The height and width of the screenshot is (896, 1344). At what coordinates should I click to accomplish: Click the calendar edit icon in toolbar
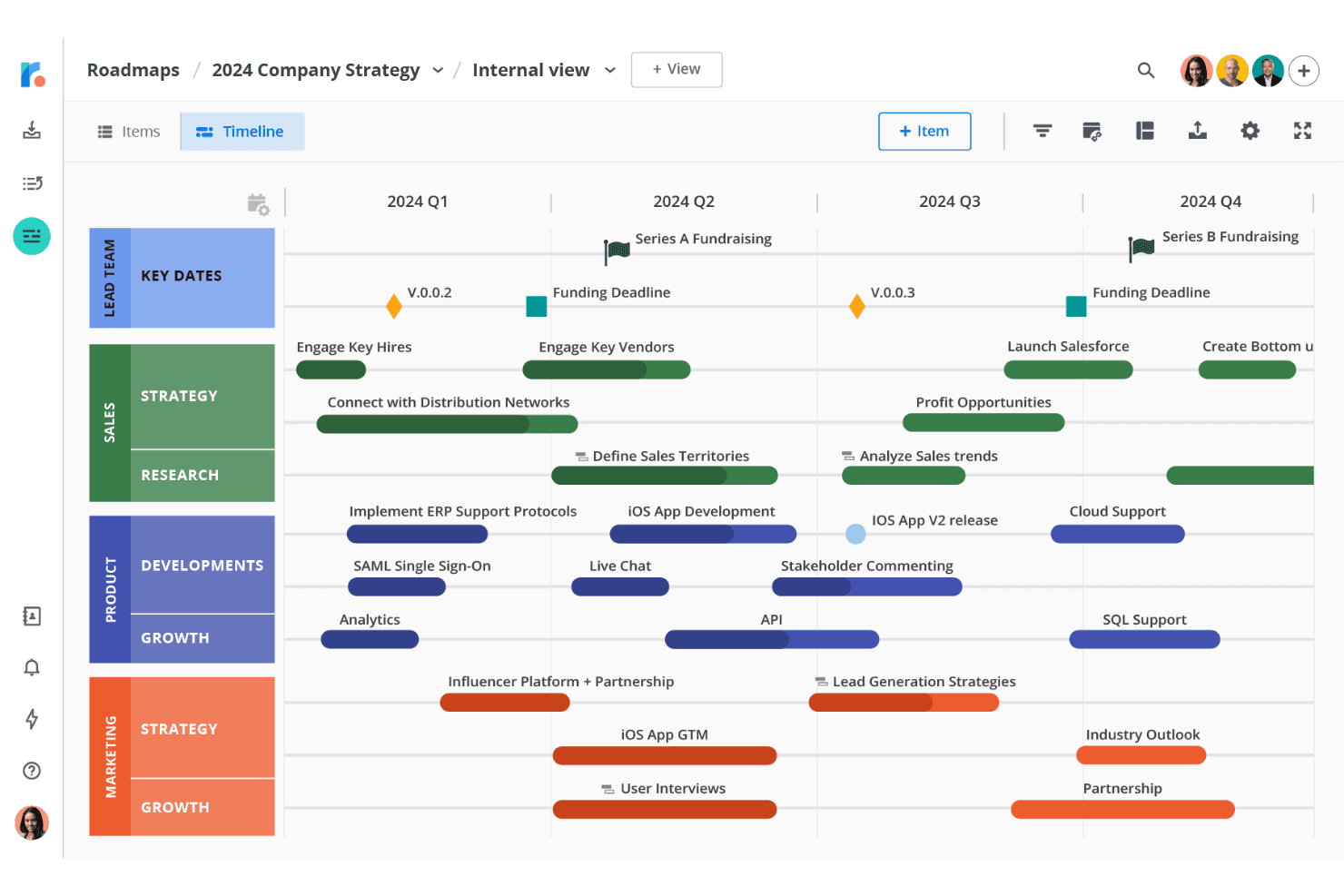1092,131
